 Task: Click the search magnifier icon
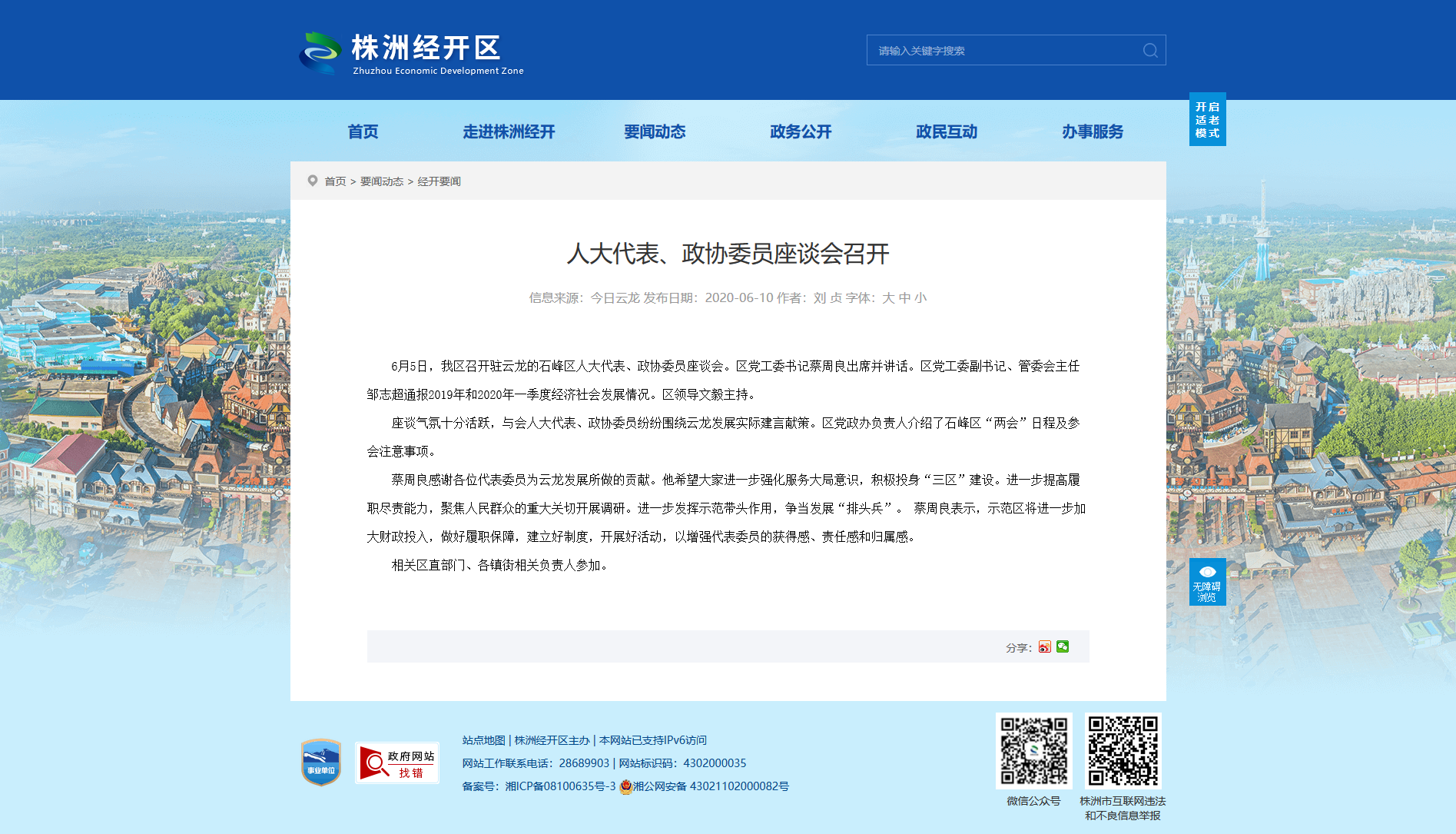tap(1150, 50)
